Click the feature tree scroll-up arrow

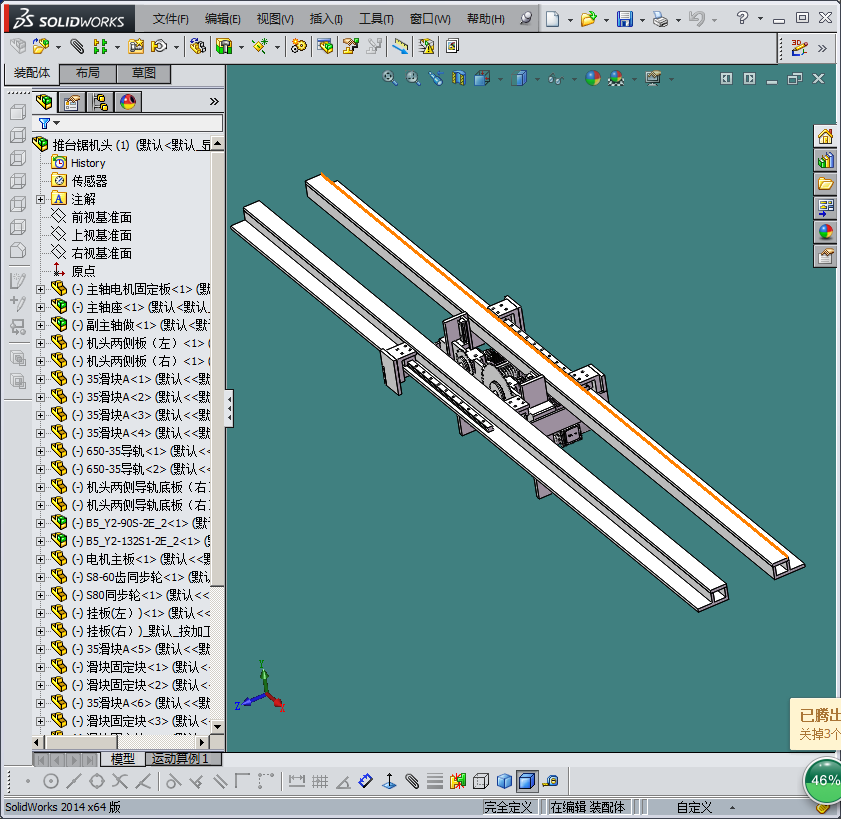point(218,145)
